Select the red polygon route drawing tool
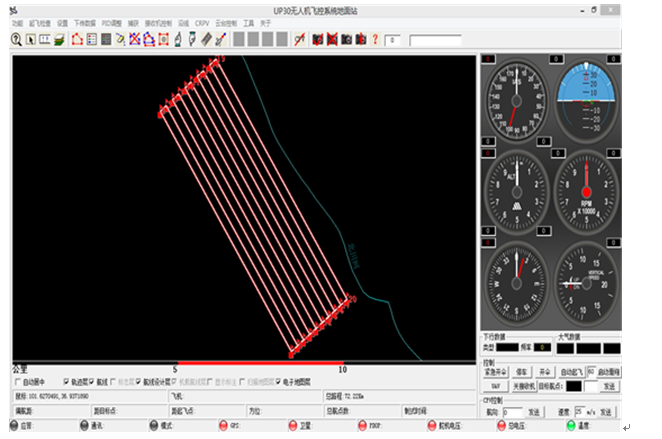The image size is (662, 439). click(77, 39)
